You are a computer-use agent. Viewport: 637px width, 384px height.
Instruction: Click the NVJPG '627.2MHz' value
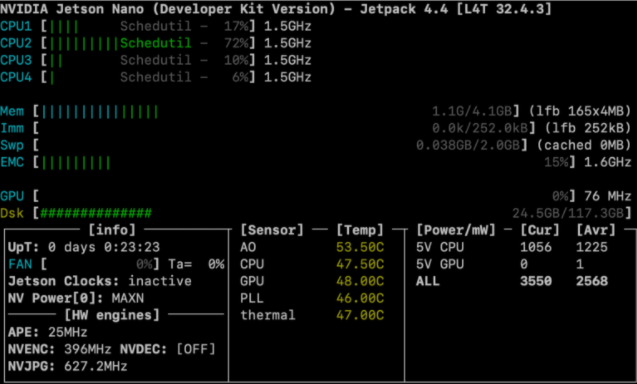click(x=96, y=367)
